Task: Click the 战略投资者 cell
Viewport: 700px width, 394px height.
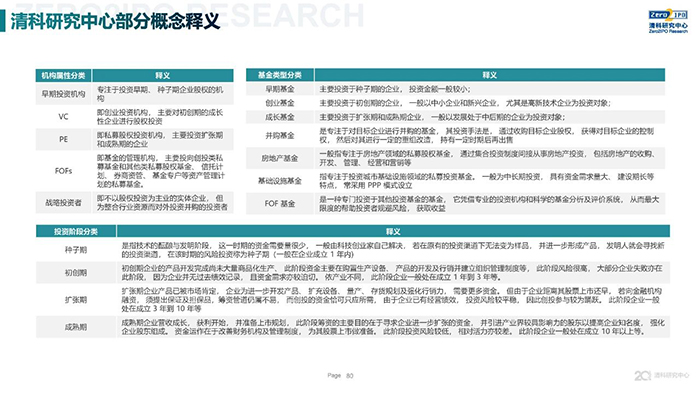Action: pyautogui.click(x=63, y=203)
